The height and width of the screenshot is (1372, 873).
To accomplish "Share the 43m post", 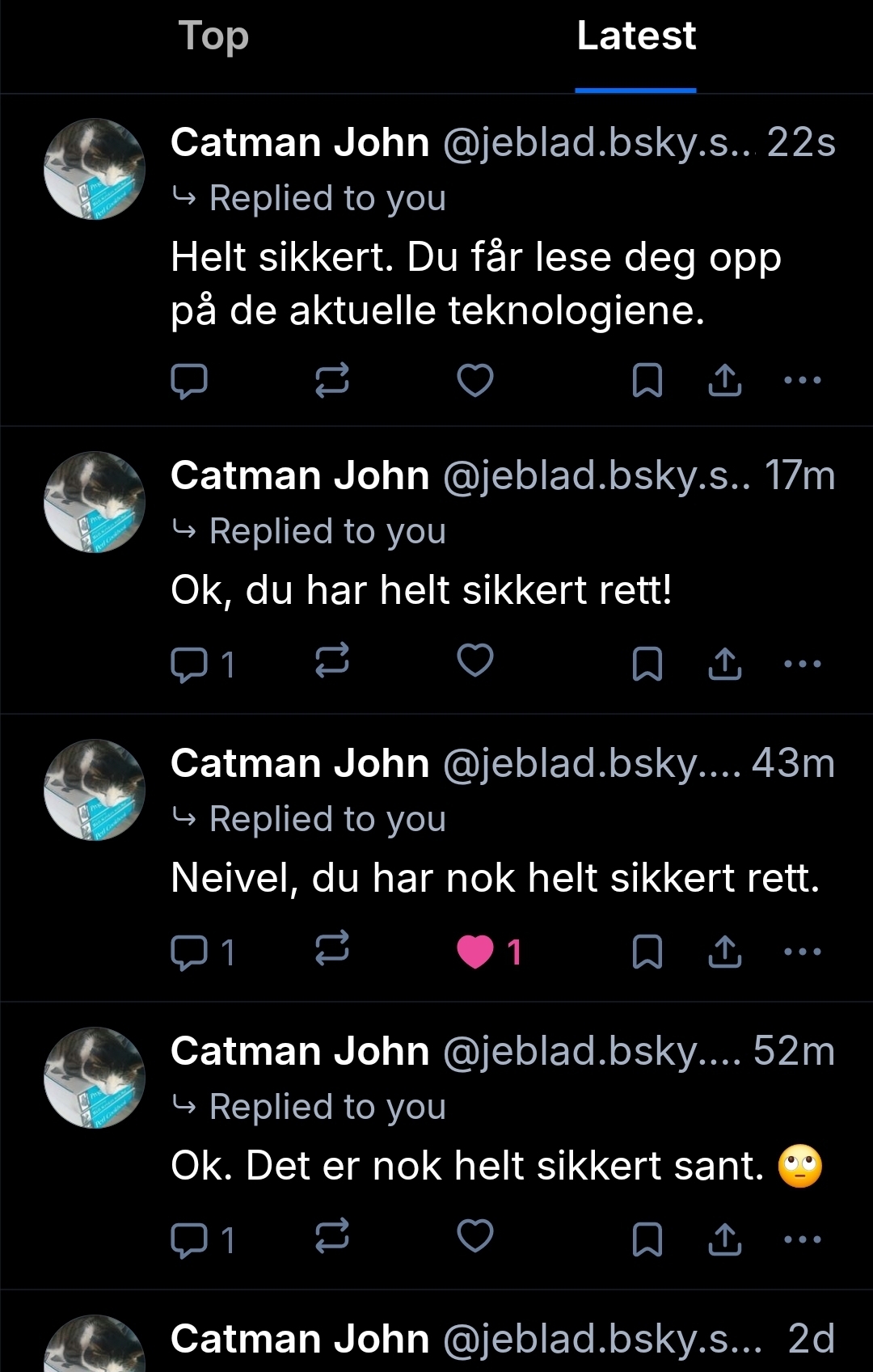I will [725, 952].
